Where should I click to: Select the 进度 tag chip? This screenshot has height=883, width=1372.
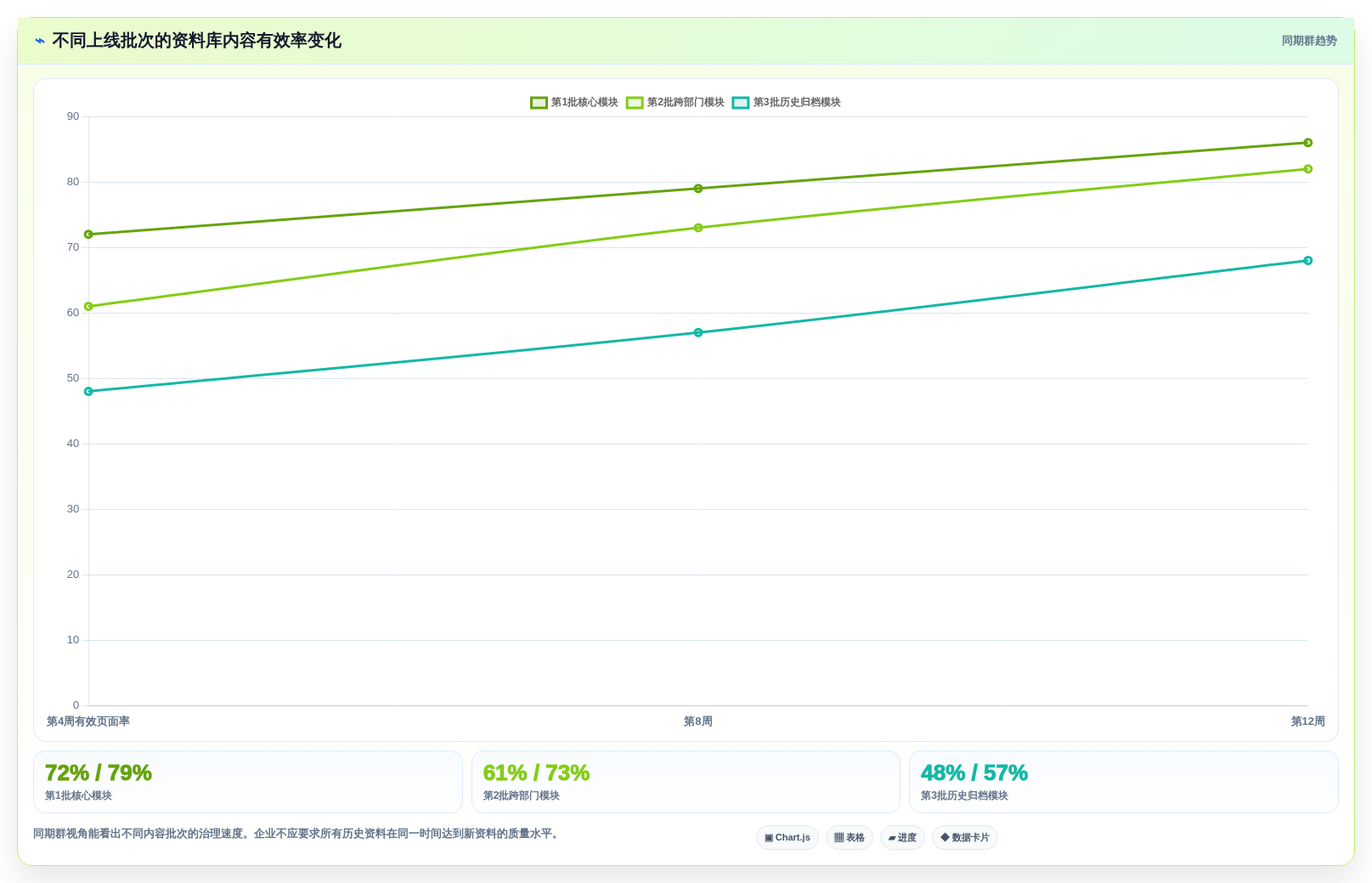[x=902, y=837]
